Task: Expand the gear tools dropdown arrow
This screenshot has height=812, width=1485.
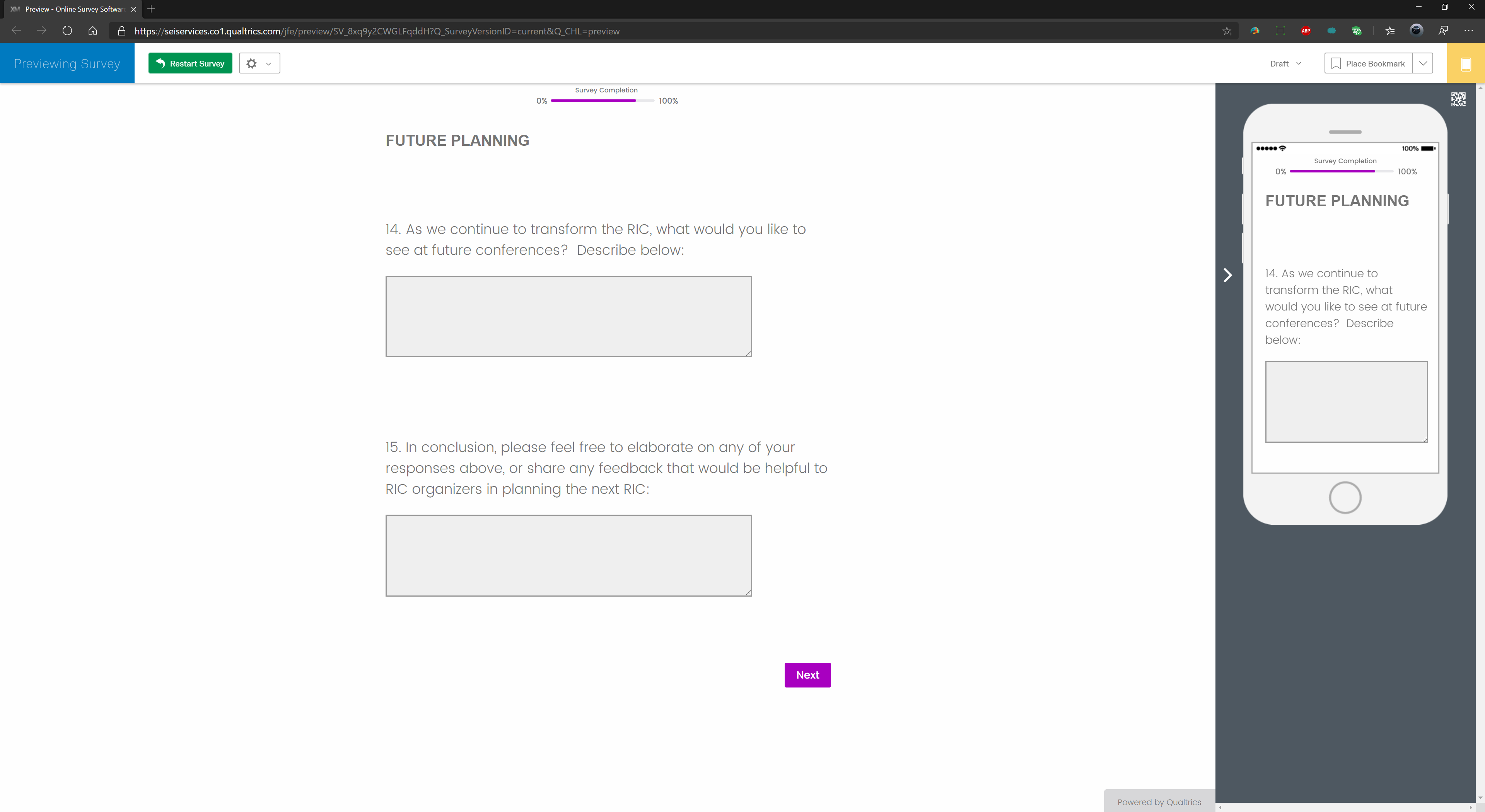Action: click(268, 63)
